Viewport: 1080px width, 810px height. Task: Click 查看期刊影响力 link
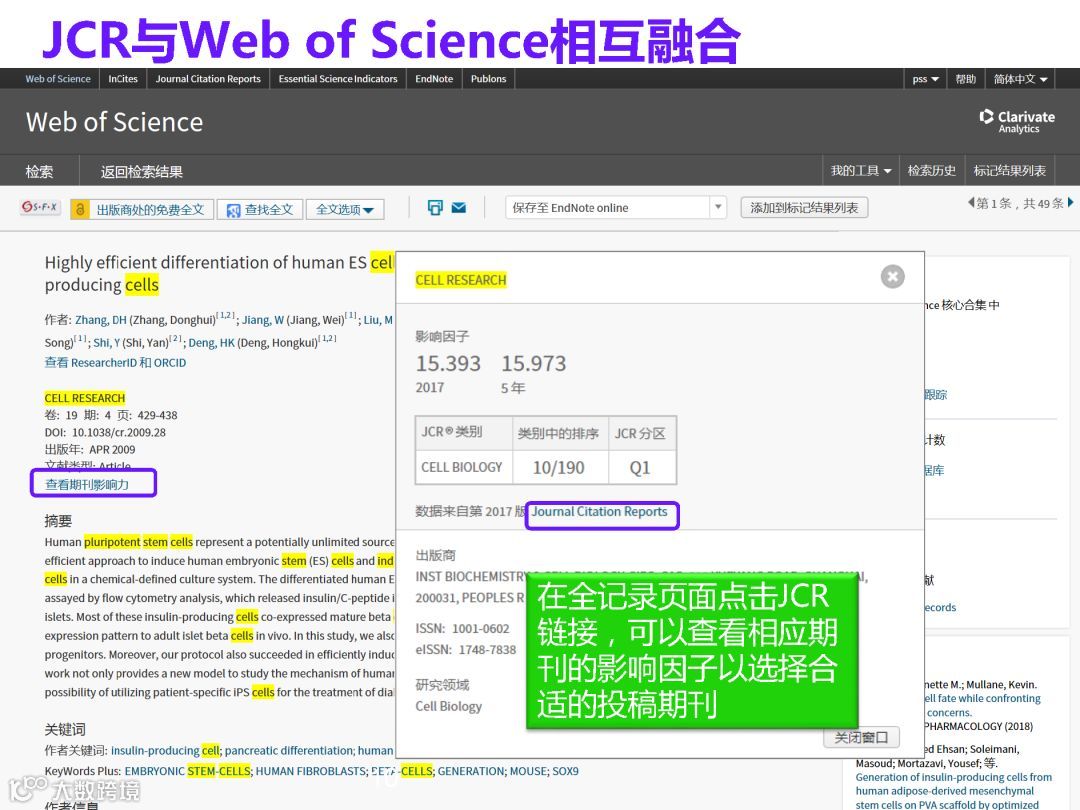click(87, 484)
